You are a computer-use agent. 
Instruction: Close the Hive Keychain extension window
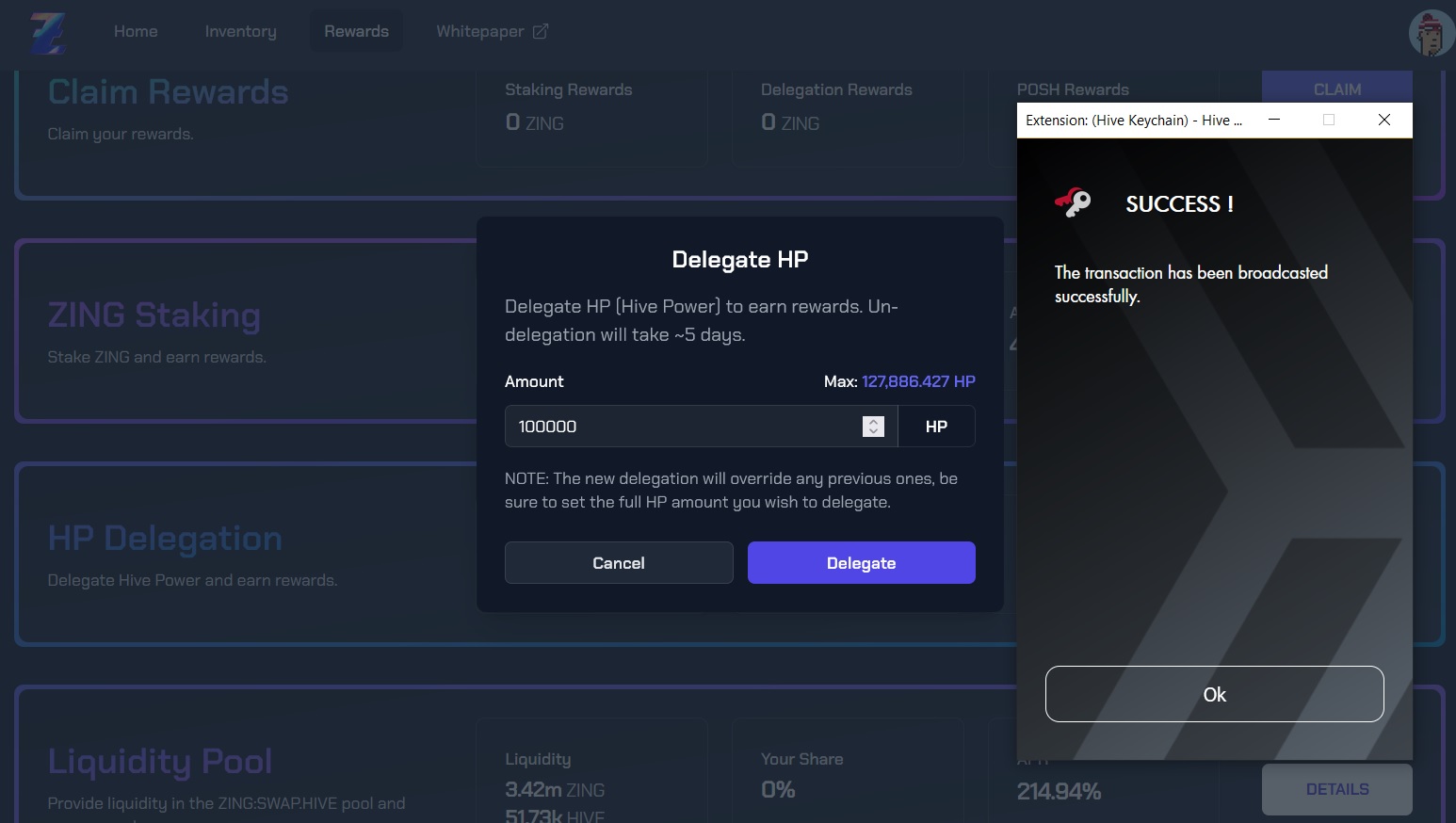tap(1384, 120)
